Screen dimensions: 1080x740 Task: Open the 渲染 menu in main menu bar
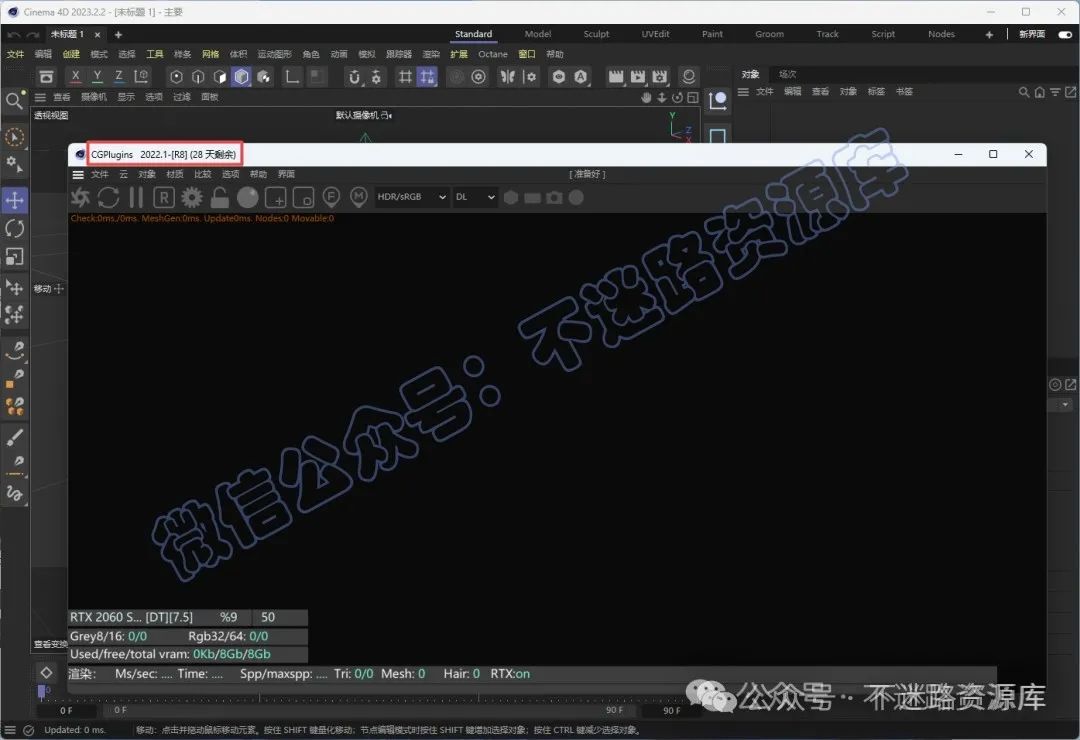[430, 54]
